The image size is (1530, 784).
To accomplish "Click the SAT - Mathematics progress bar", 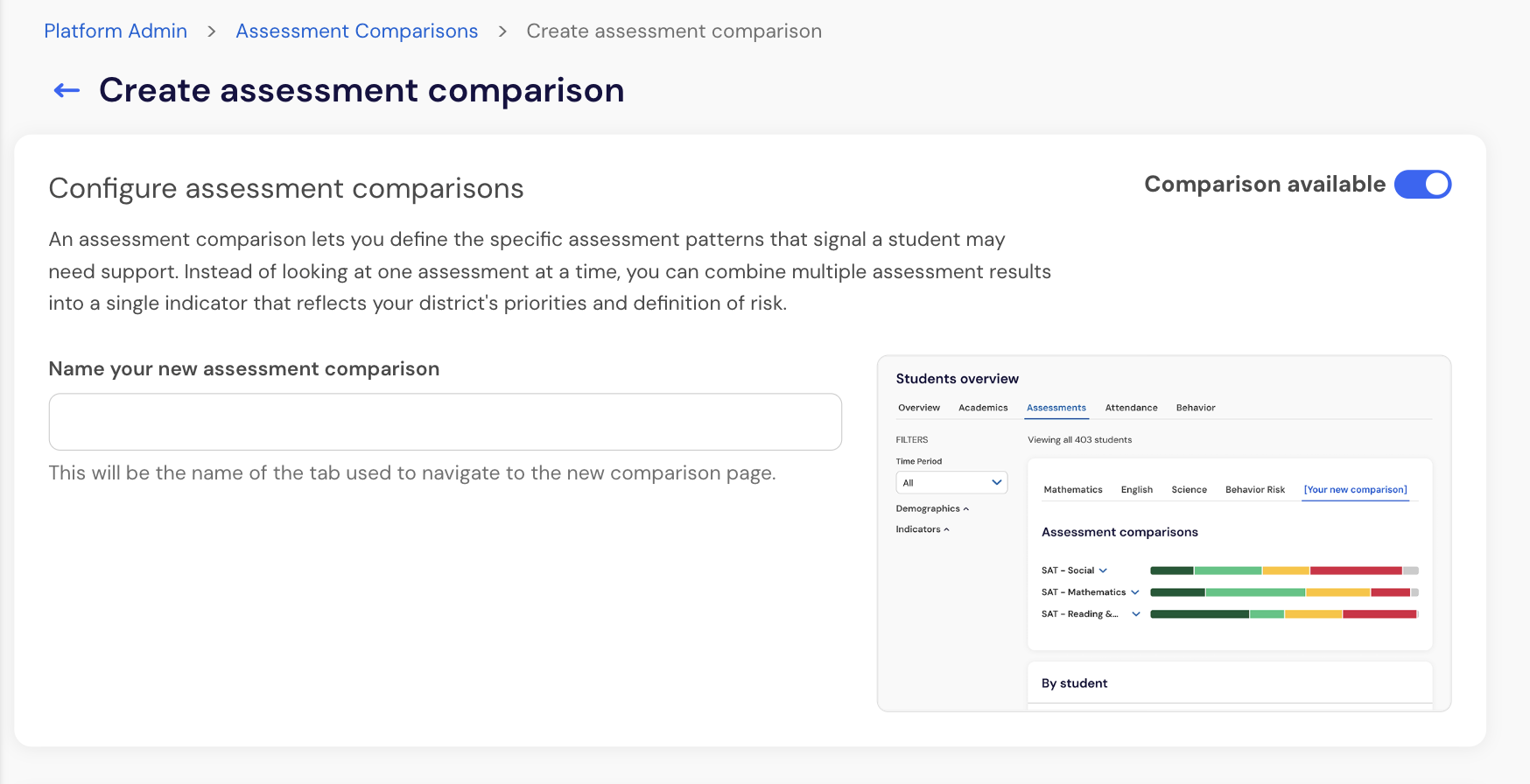I will [1284, 592].
